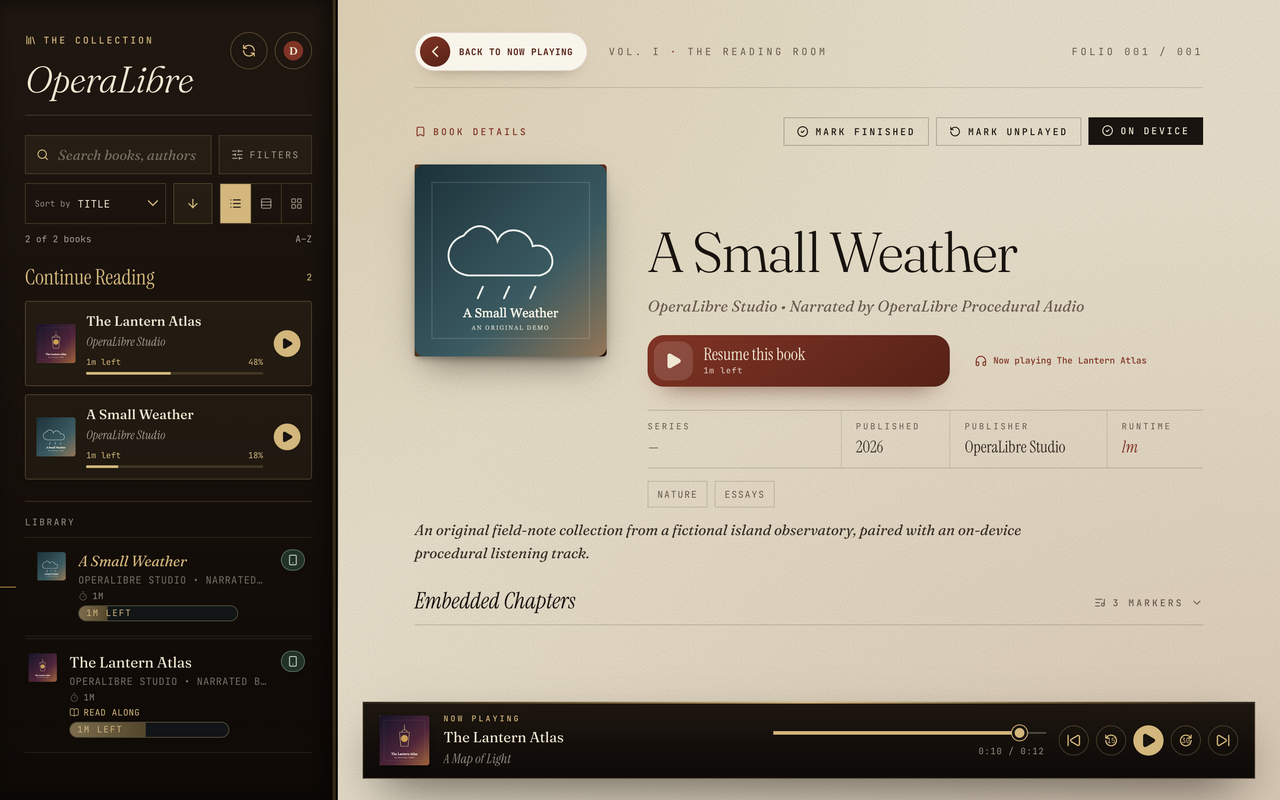Jump to next chapter in the player bar
Screen dimensions: 1280x800
click(1223, 740)
